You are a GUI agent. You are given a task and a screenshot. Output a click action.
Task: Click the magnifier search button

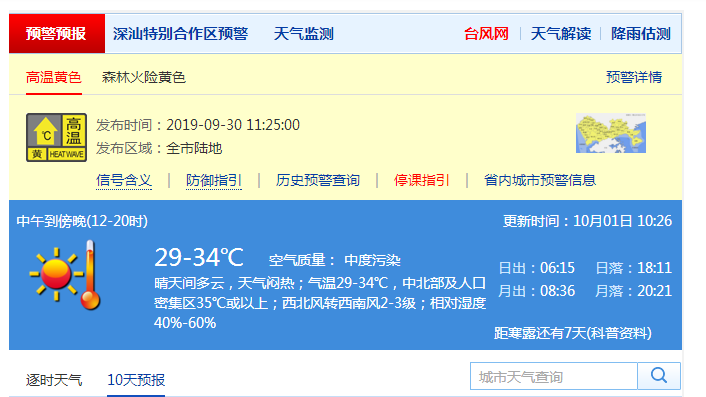coord(659,376)
